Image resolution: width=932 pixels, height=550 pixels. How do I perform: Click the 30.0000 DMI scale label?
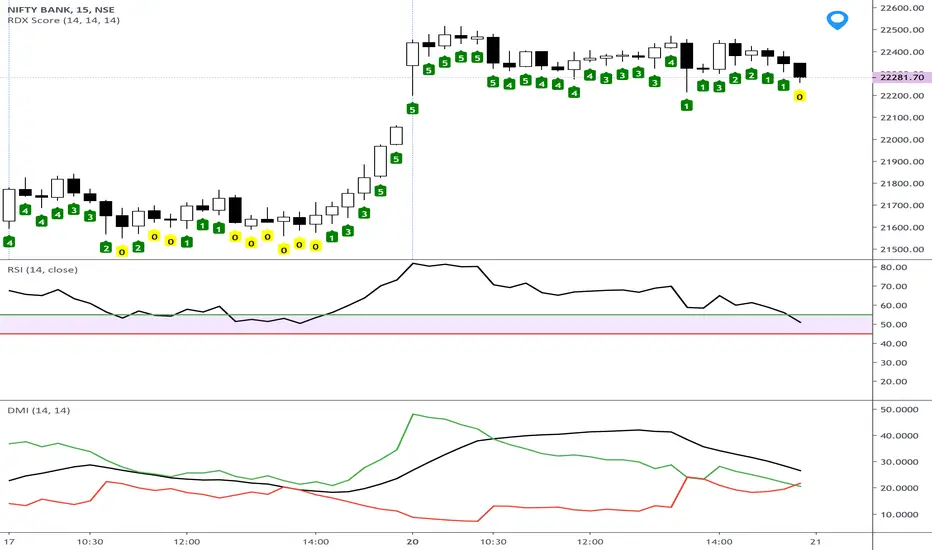(x=899, y=462)
